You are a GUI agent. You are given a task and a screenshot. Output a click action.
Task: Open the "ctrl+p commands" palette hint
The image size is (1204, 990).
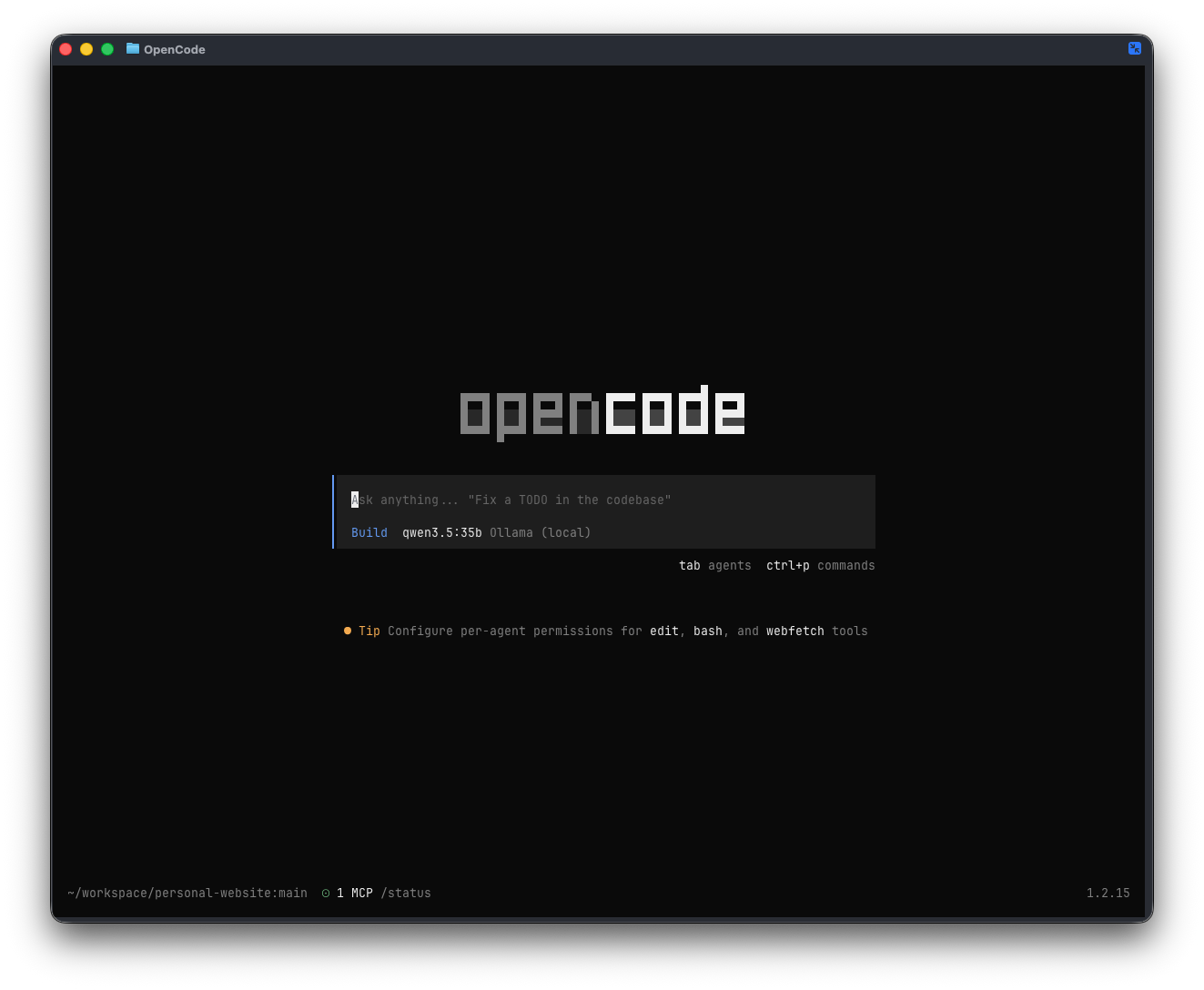point(820,565)
